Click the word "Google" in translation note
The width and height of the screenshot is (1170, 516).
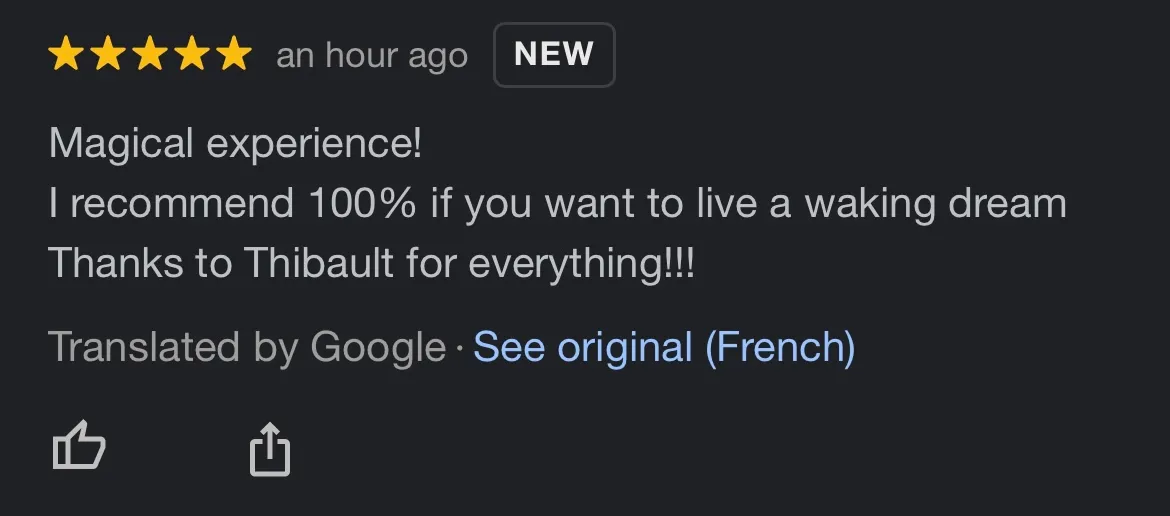378,348
